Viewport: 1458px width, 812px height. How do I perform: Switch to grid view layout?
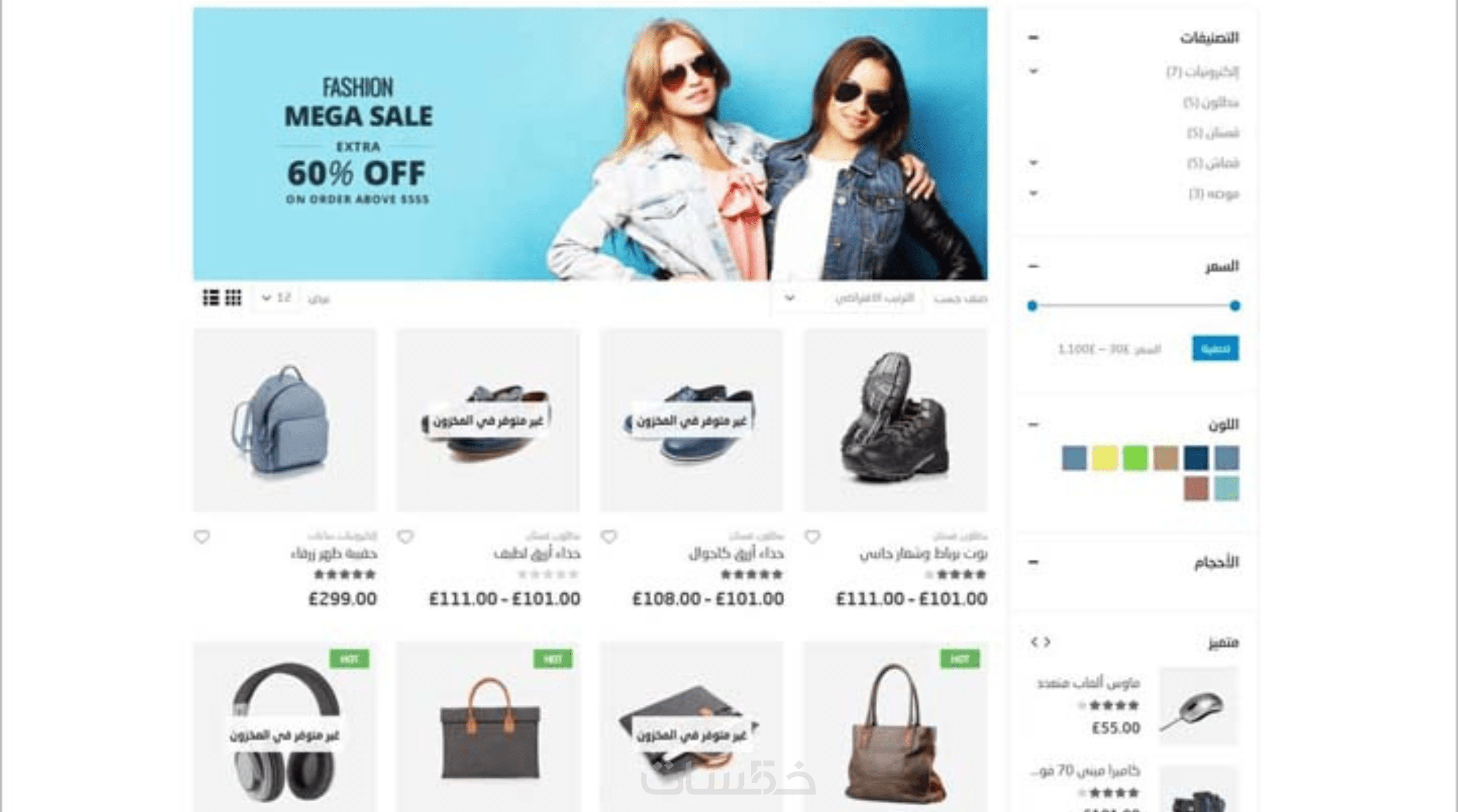coord(234,298)
